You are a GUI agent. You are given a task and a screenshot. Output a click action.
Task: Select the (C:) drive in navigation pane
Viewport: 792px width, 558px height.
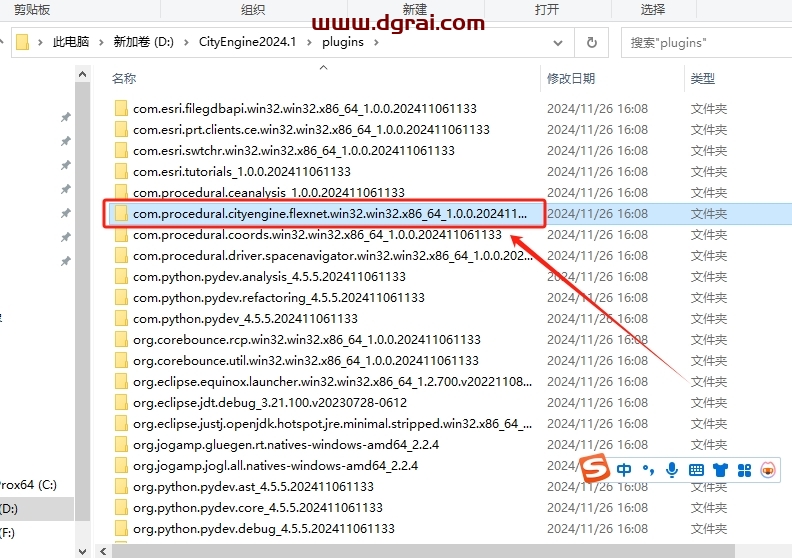(x=28, y=485)
